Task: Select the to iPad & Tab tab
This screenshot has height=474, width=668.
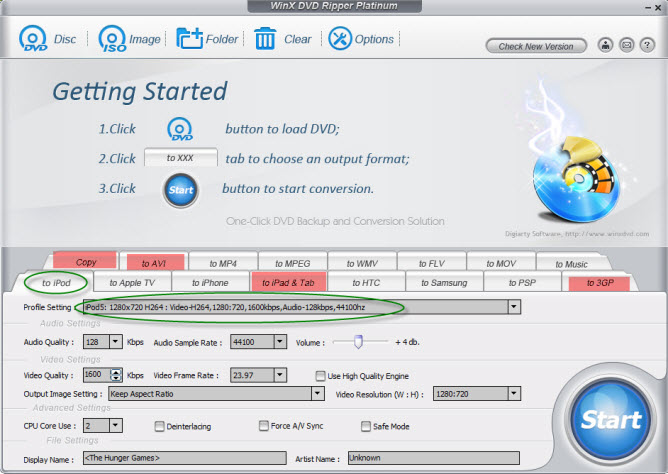Action: 288,282
